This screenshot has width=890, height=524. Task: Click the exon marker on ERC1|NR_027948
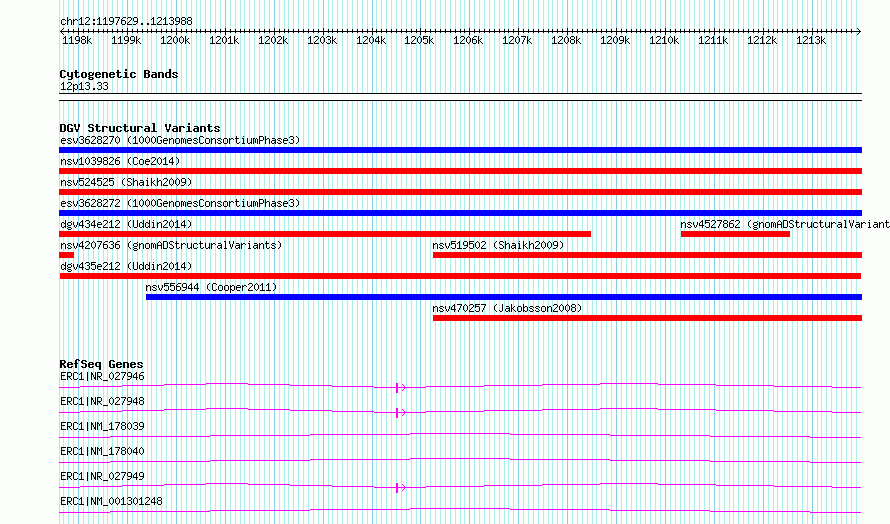click(397, 413)
